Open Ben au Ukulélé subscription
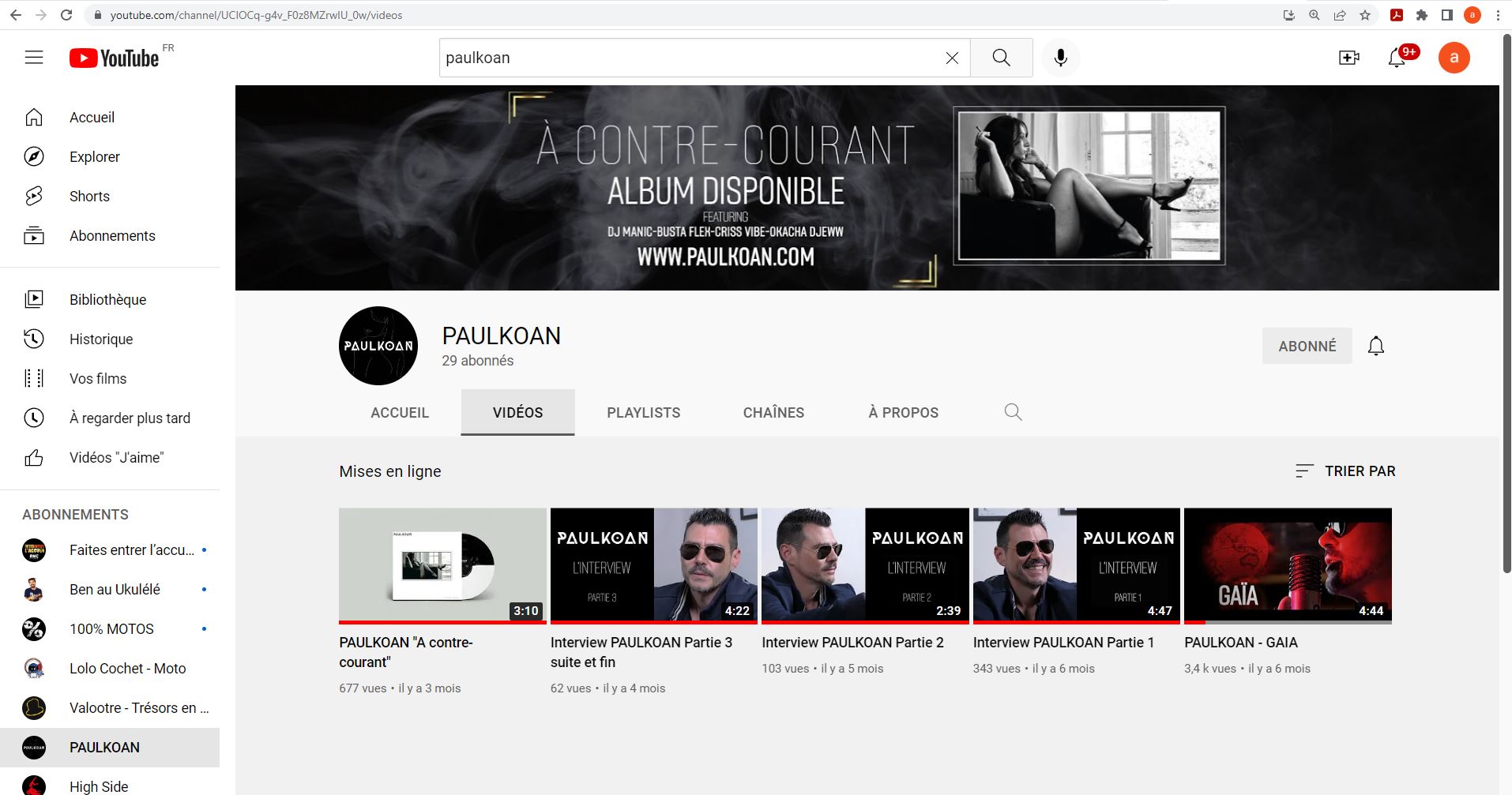The width and height of the screenshot is (1512, 795). 110,590
